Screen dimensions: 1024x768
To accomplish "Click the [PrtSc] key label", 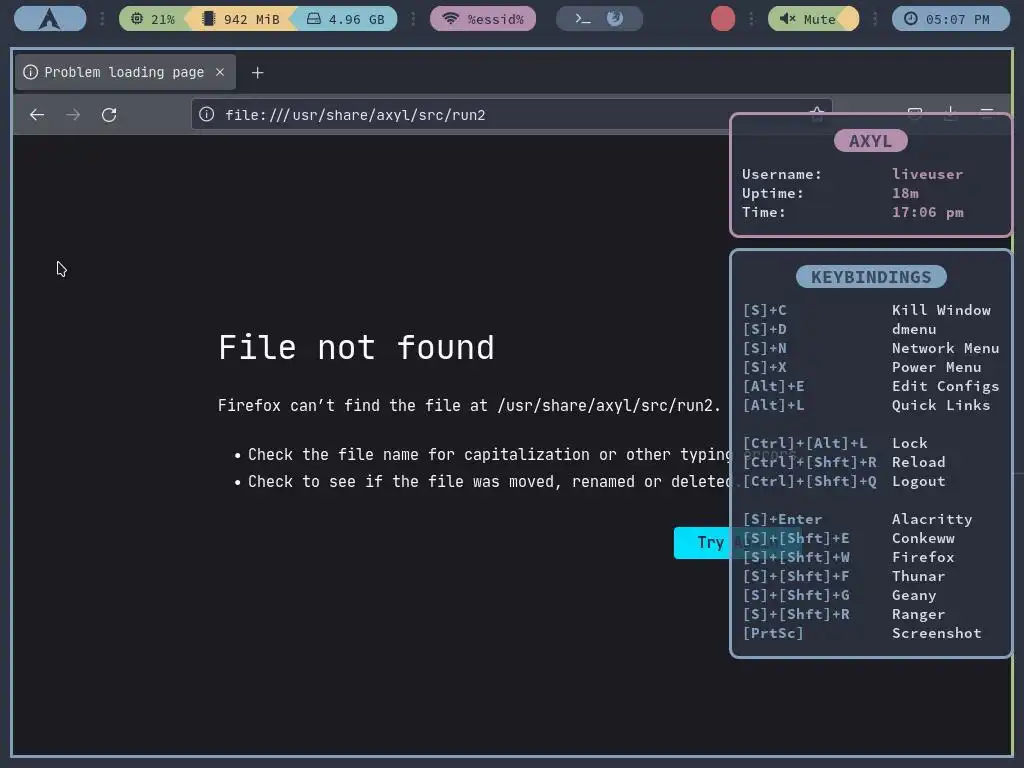I will [773, 633].
